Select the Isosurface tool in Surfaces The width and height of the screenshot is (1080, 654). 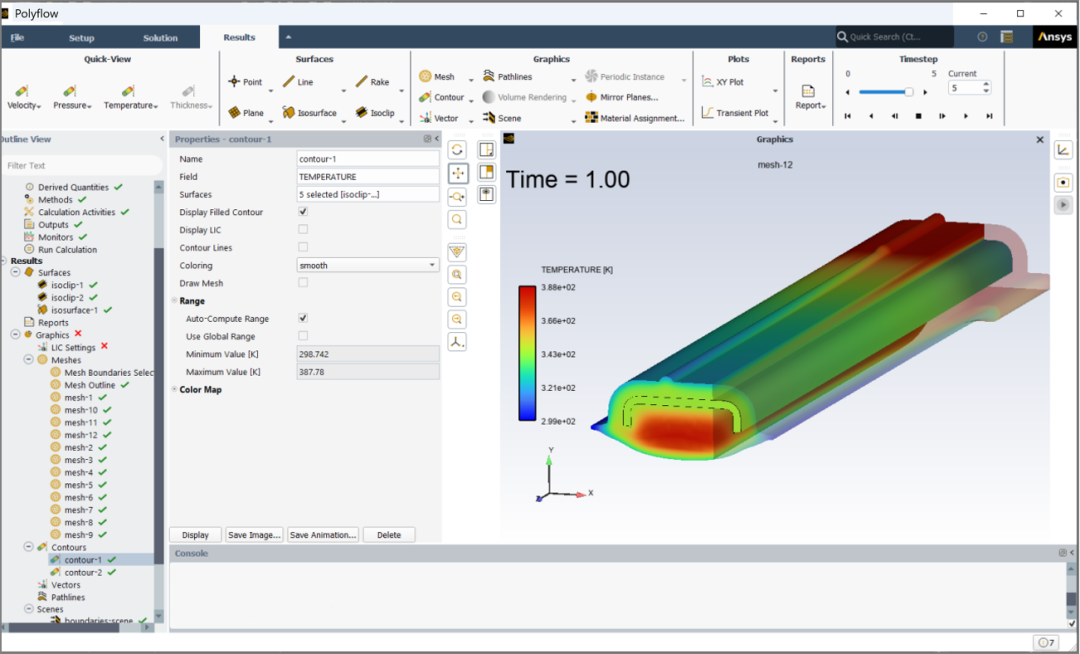[289, 113]
